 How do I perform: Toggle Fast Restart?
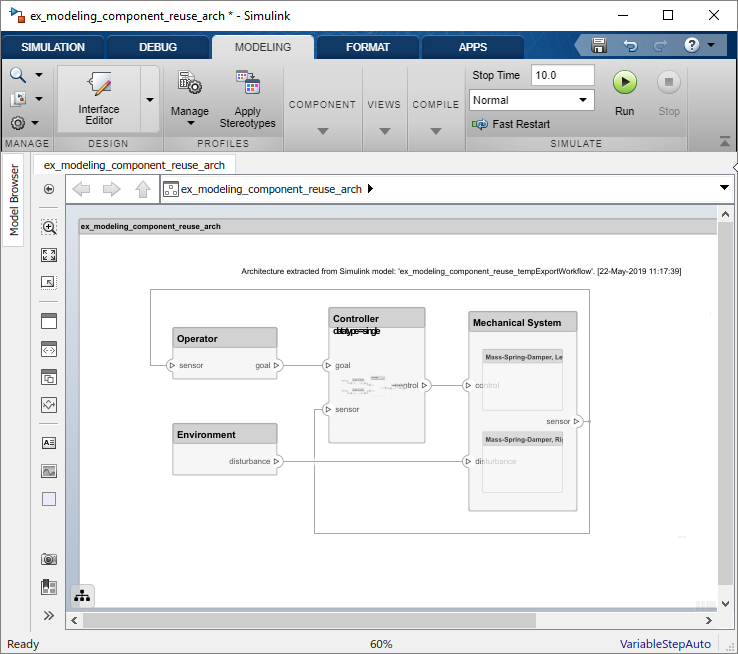511,124
